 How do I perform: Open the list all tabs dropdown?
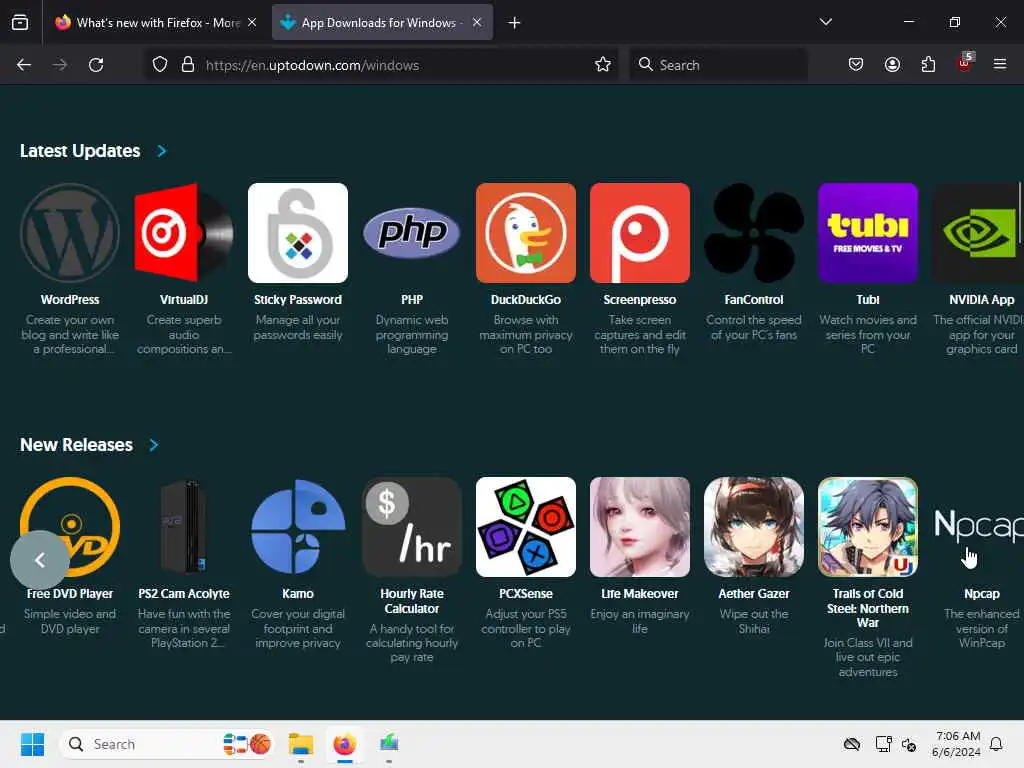(x=825, y=22)
